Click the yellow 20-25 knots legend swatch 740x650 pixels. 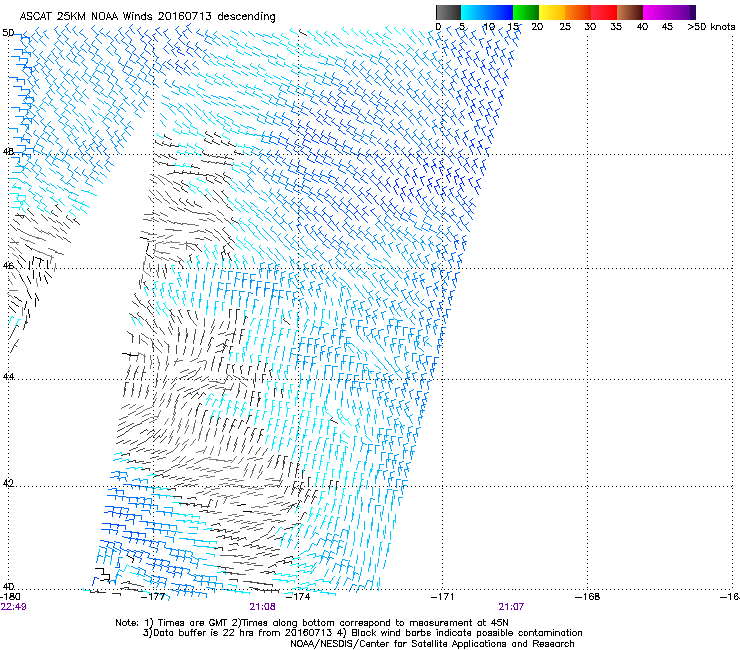(x=552, y=12)
